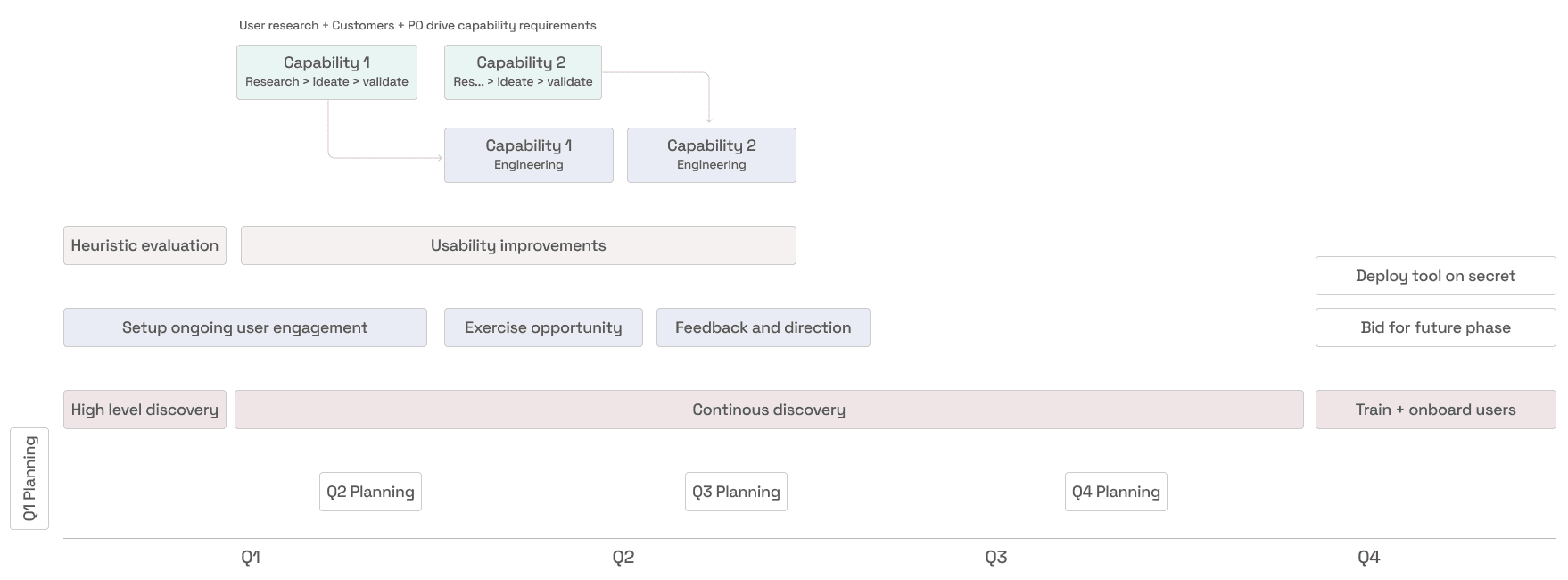Select the vertical Q1 Planning marker
1568x580 pixels.
pyautogui.click(x=29, y=478)
